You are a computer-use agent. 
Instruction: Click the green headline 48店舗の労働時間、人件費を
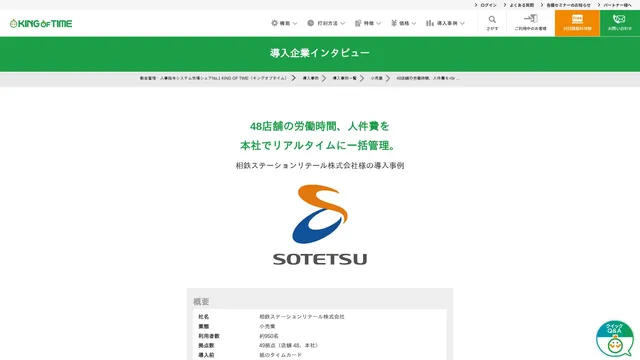click(x=320, y=127)
